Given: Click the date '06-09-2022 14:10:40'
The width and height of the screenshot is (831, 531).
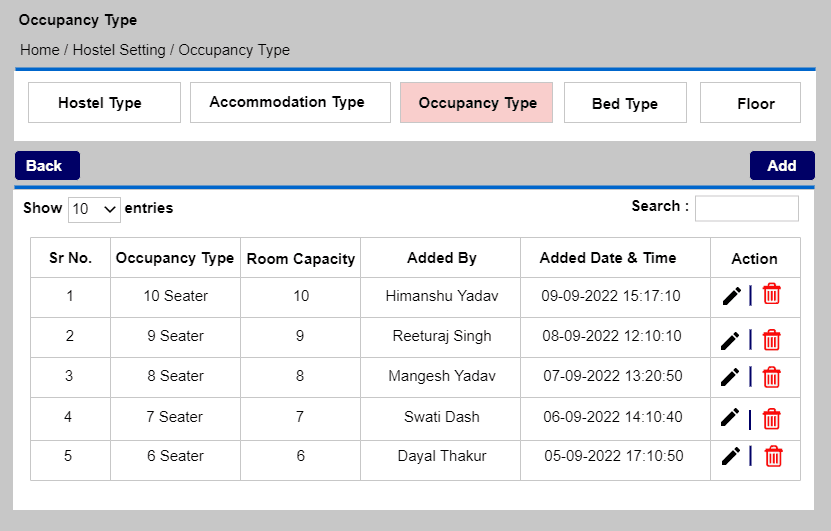Looking at the screenshot, I should [x=613, y=417].
